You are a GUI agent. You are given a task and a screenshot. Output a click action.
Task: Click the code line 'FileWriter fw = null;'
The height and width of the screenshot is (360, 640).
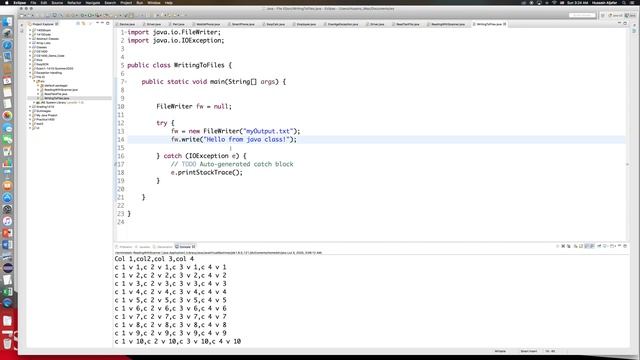(194, 107)
